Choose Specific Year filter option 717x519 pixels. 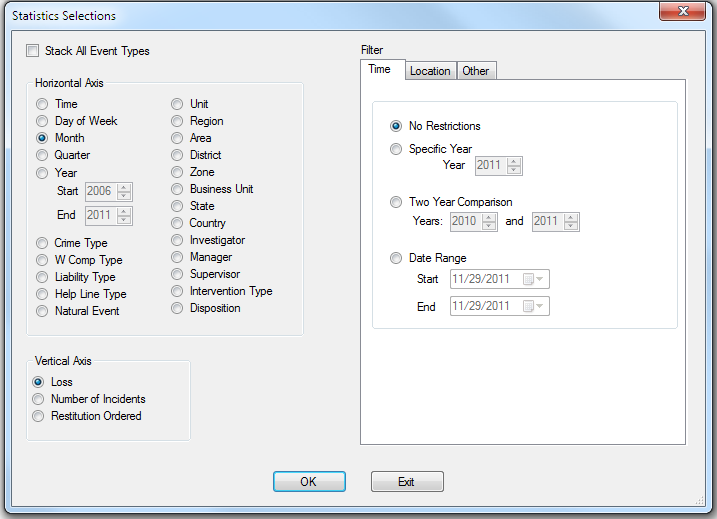point(396,149)
